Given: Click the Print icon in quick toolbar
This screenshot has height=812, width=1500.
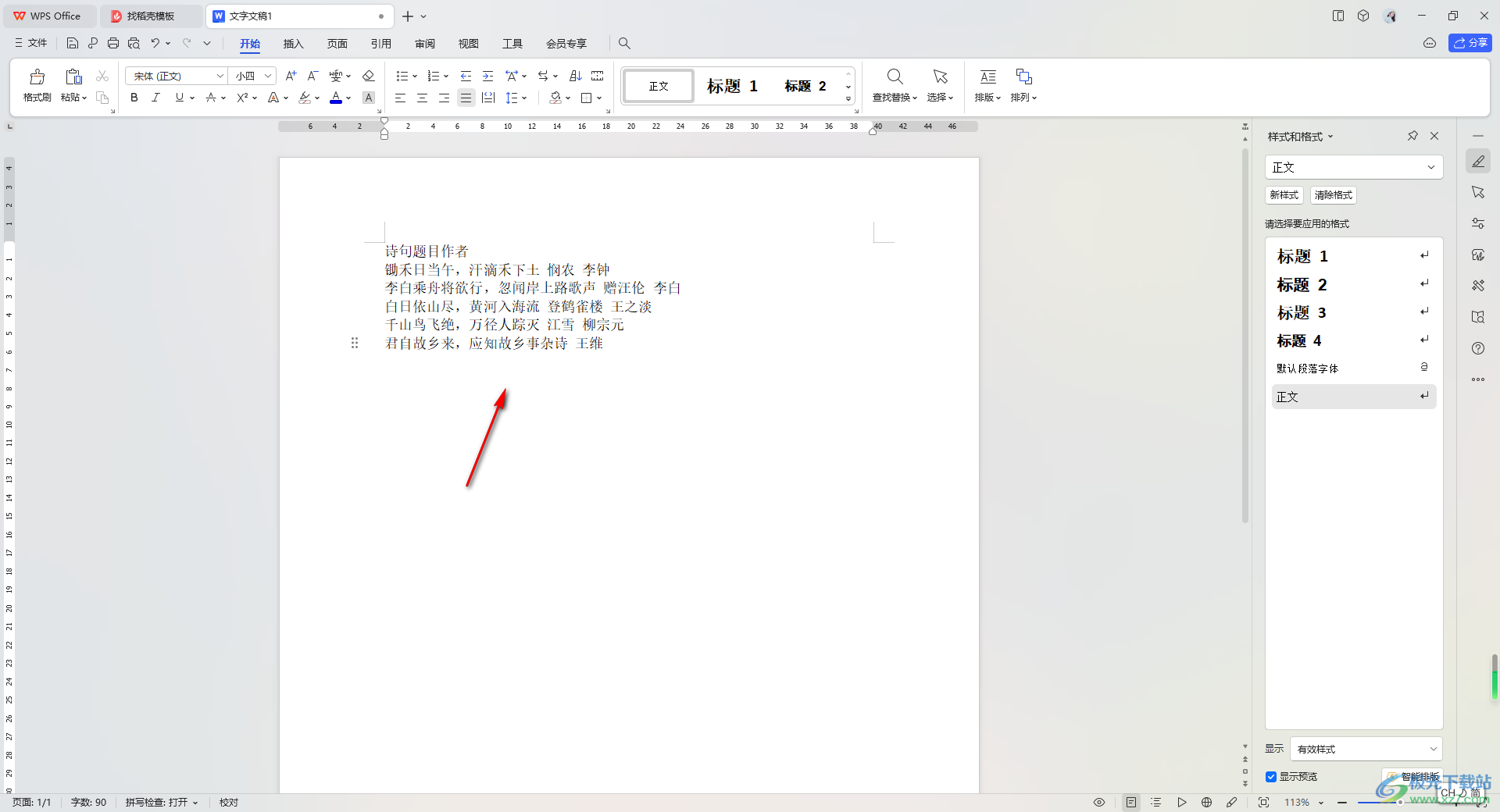Looking at the screenshot, I should [113, 43].
